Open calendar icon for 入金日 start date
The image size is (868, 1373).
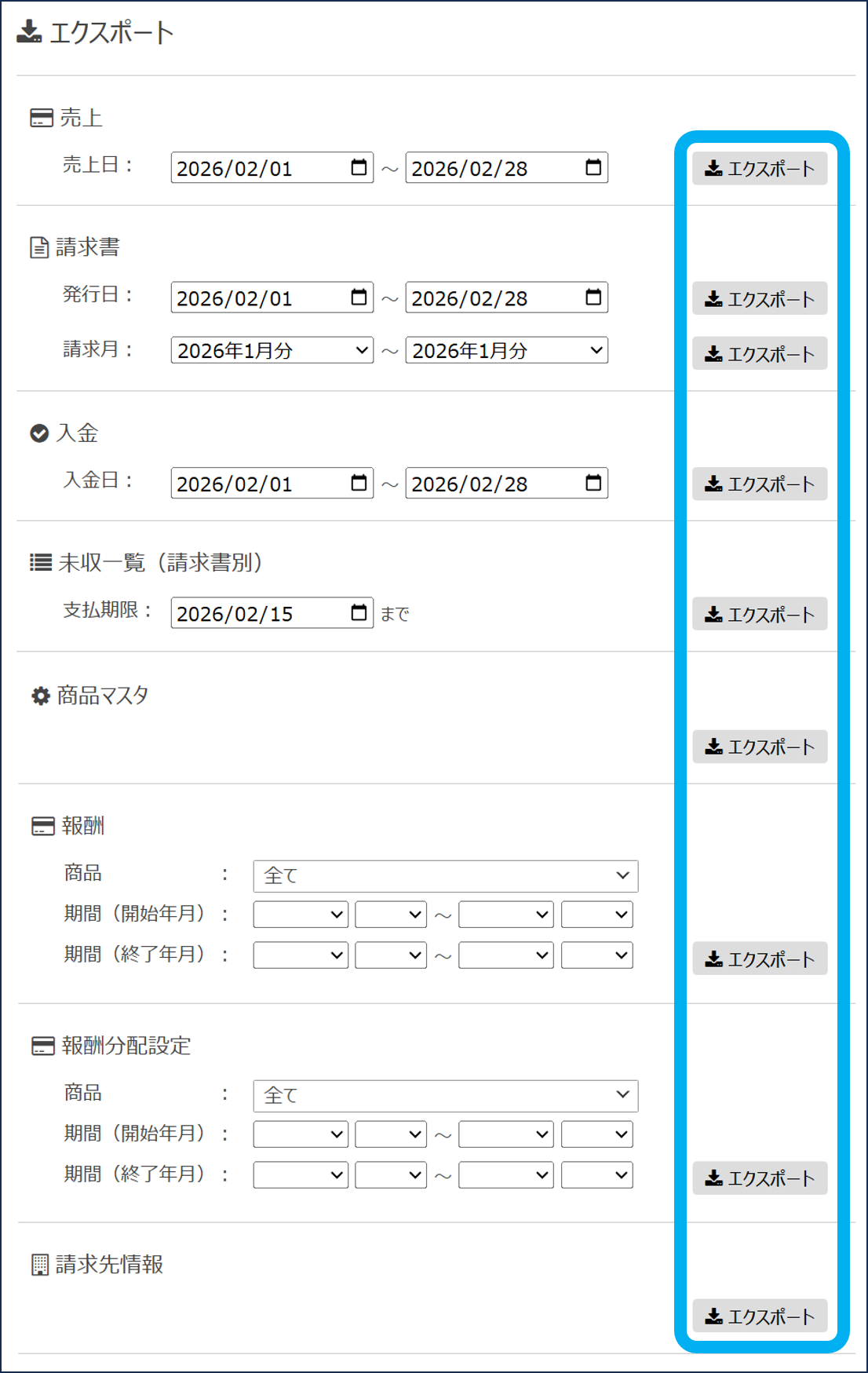[x=359, y=484]
